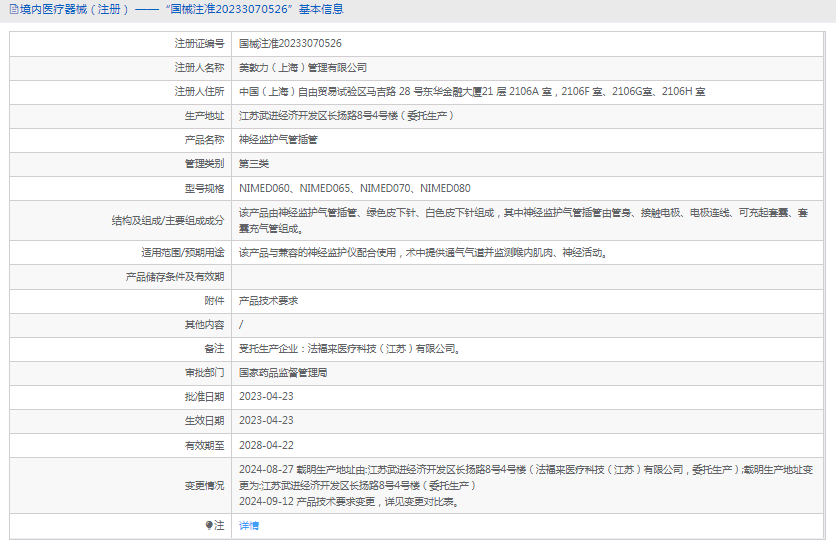Click the structure description starting 该产品由神经监护气管插管
The image size is (836, 547).
pos(524,221)
